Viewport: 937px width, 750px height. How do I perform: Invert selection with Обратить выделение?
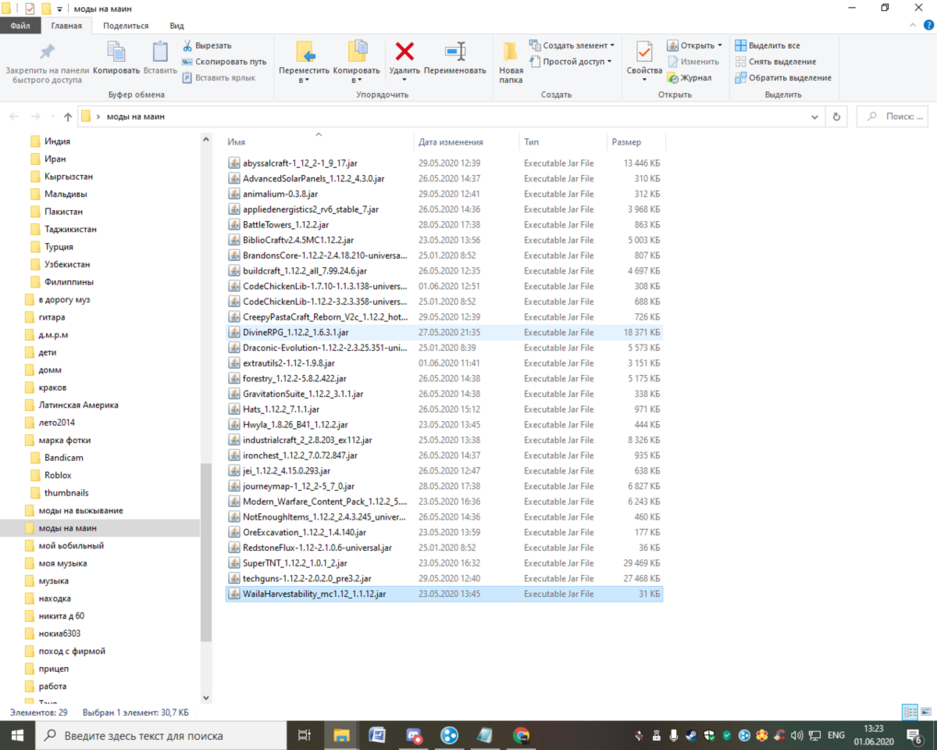click(783, 78)
